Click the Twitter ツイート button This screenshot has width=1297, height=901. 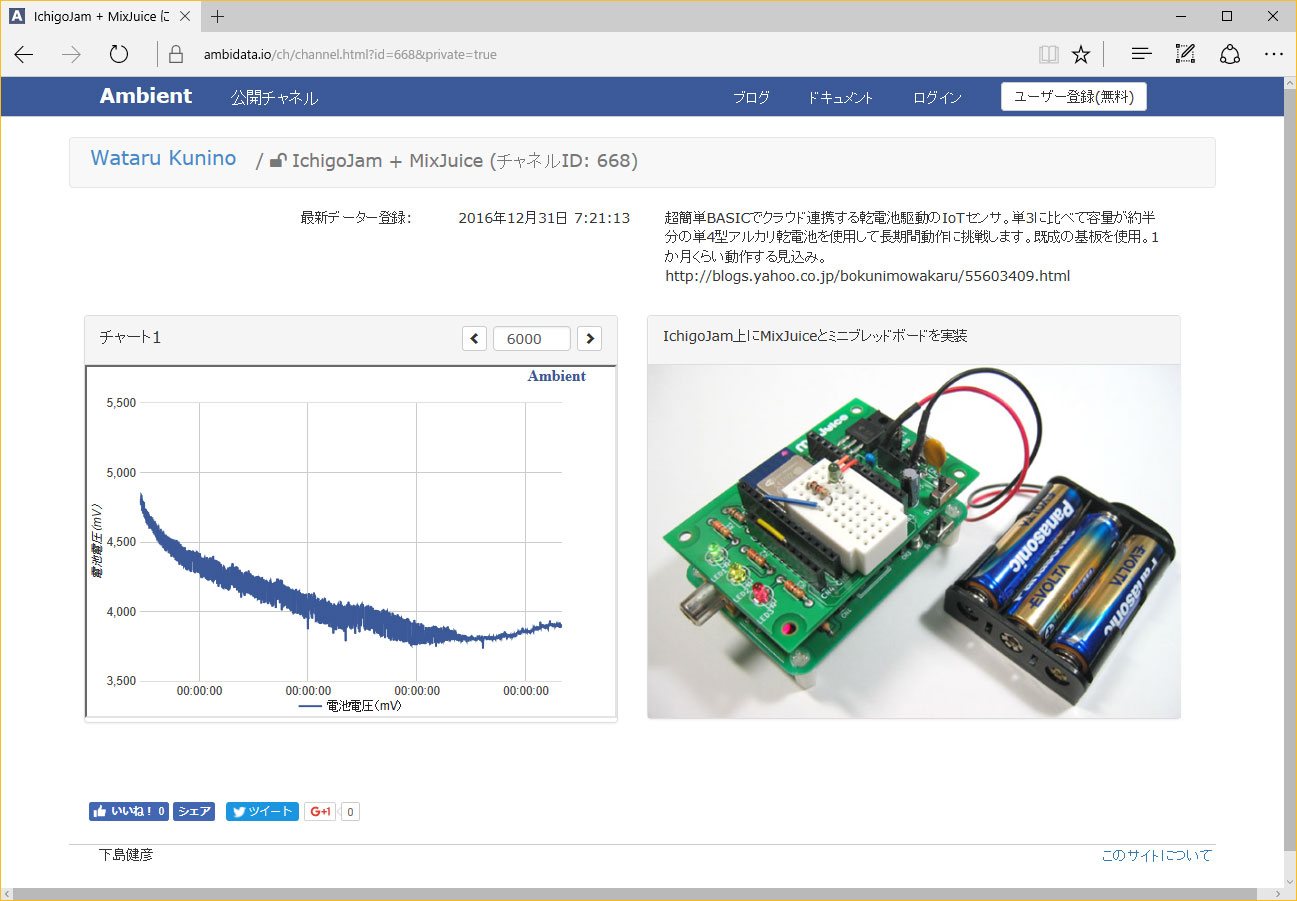262,811
